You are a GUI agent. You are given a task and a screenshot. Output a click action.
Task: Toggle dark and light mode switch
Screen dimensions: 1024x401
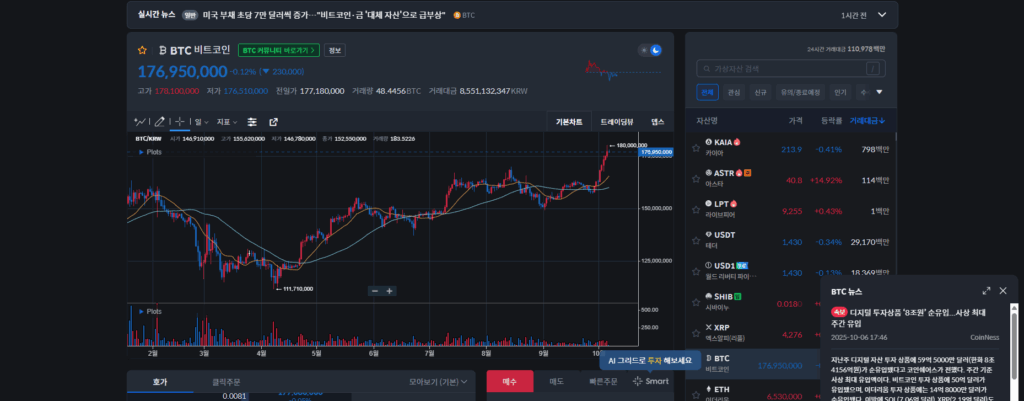click(x=650, y=50)
